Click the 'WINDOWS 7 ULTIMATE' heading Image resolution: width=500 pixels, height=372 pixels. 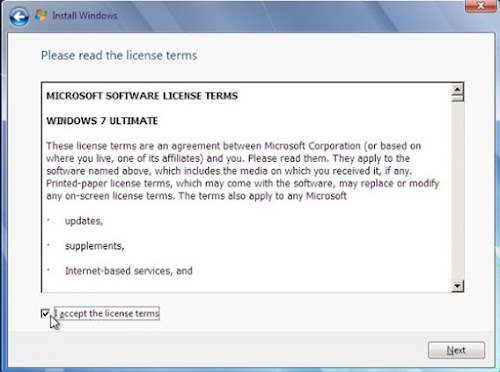(x=102, y=121)
